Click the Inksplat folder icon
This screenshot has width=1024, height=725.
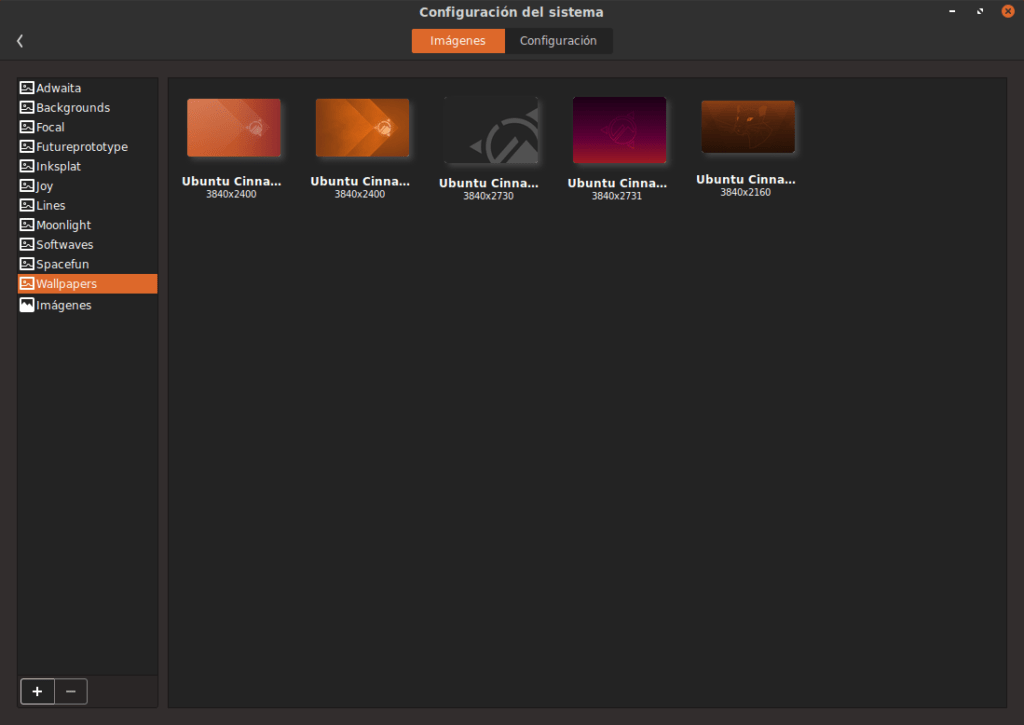(27, 166)
